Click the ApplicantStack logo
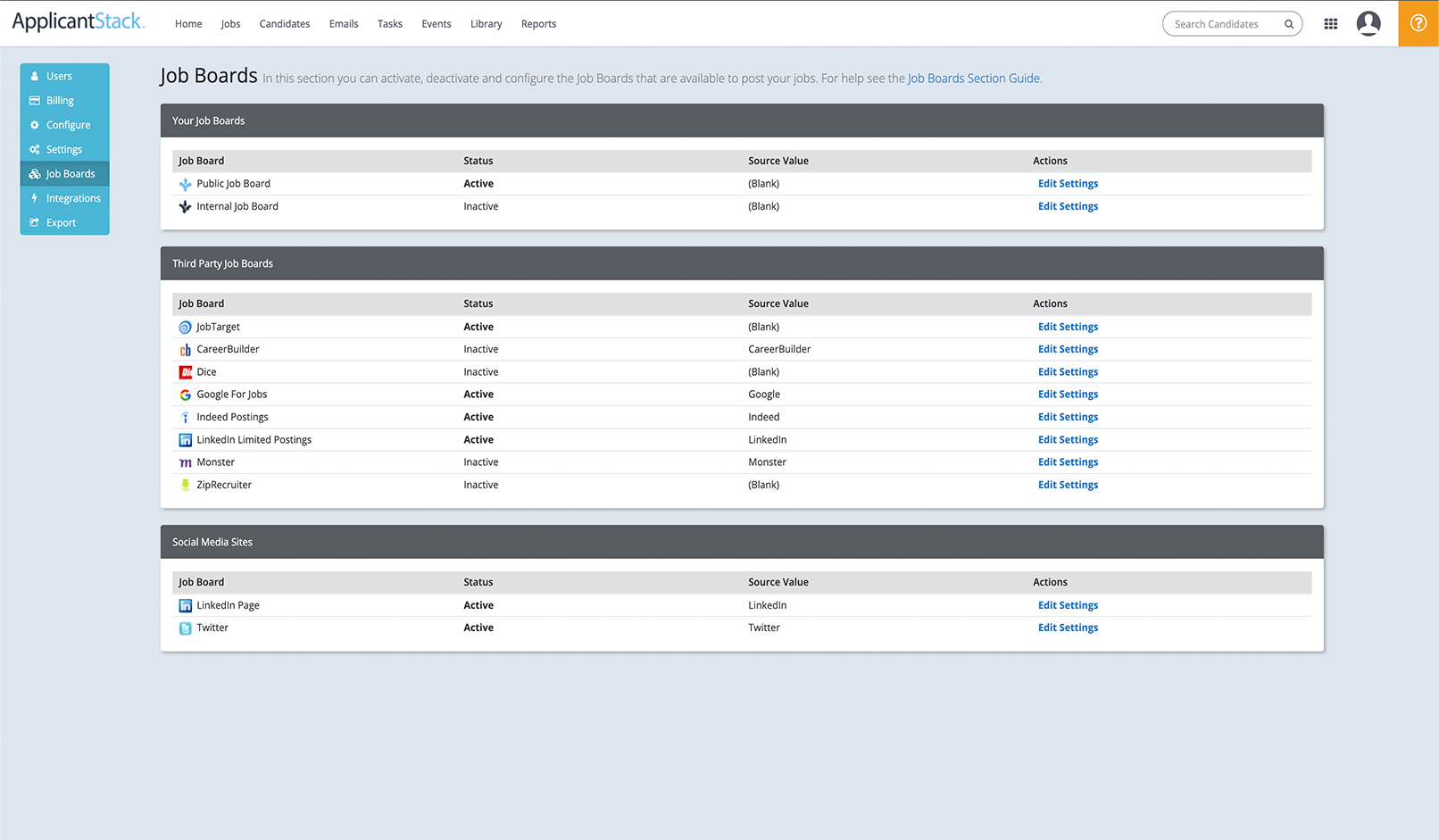The width and height of the screenshot is (1439, 840). click(x=78, y=21)
